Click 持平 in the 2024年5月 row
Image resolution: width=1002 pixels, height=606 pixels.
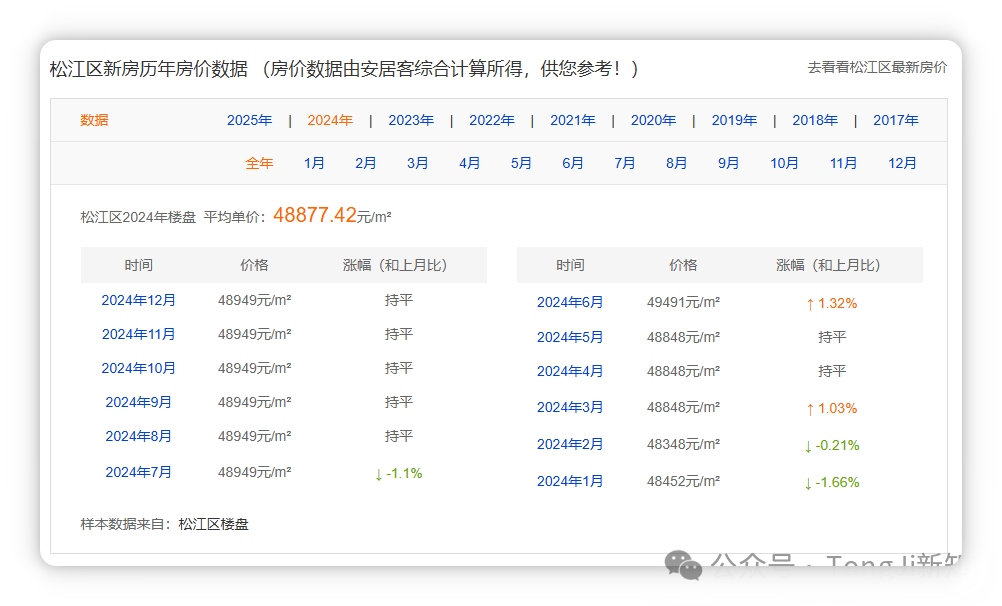pos(832,337)
